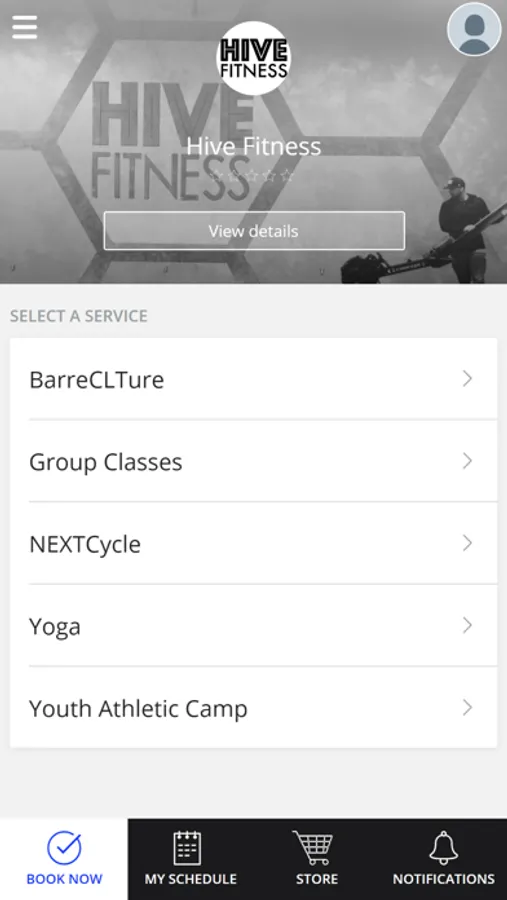
Task: Switch to the MY SCHEDULE tab label
Action: (191, 879)
